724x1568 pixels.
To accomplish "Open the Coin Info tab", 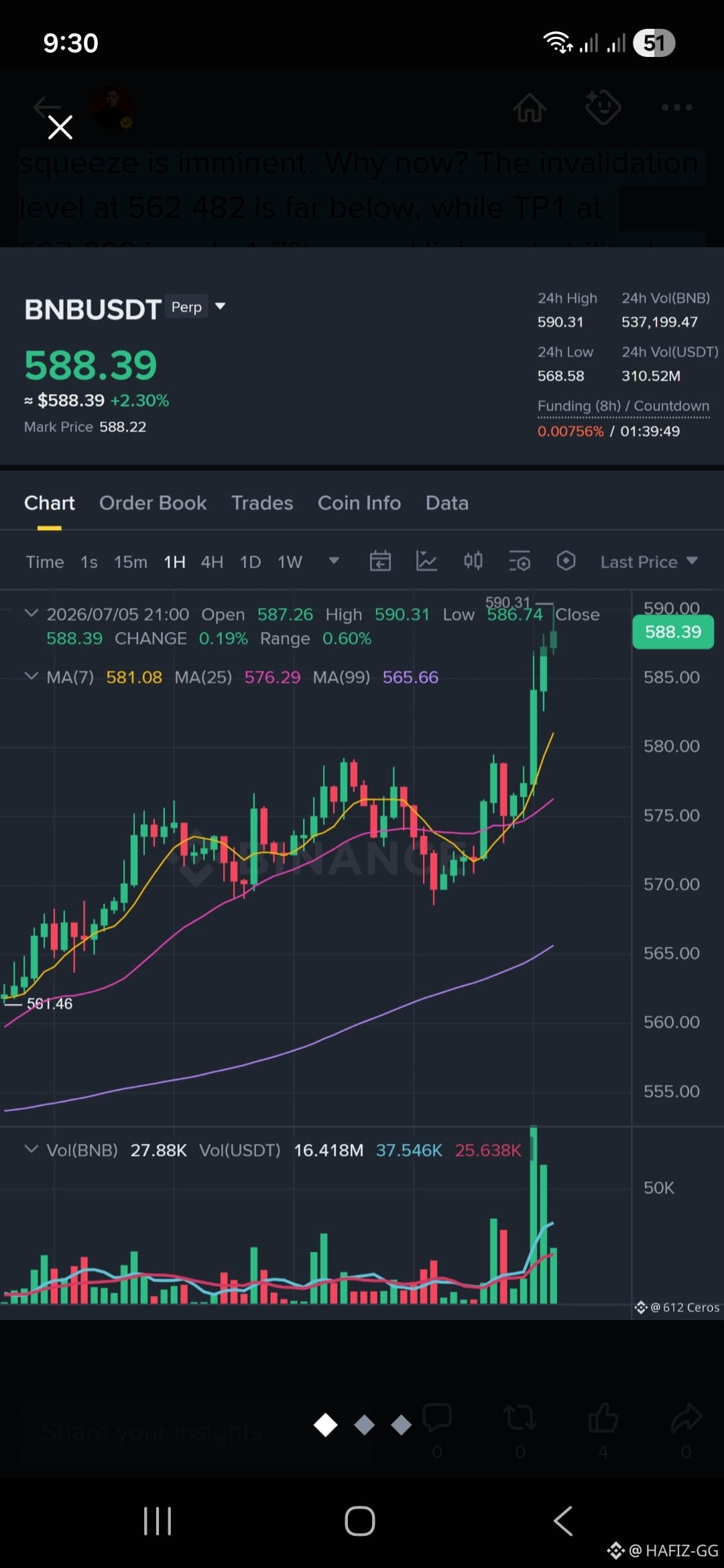I will click(359, 503).
